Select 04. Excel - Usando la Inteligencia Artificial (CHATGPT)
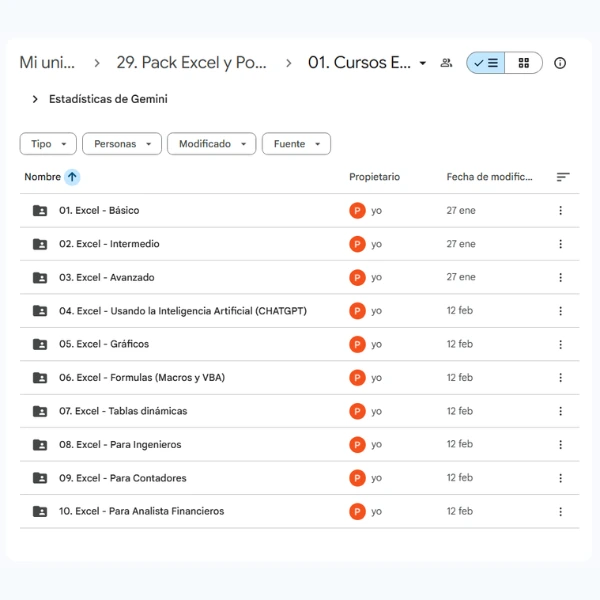 coord(183,311)
